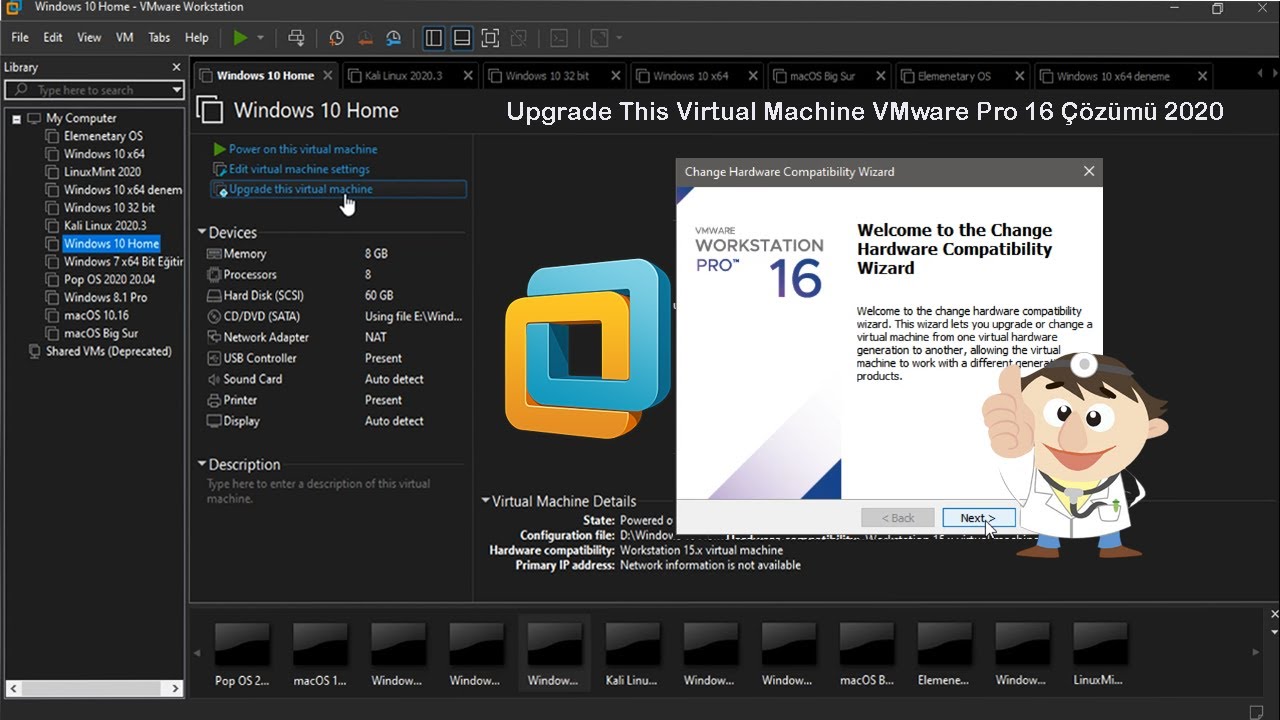The height and width of the screenshot is (720, 1280).
Task: Open the Help menu
Action: click(x=197, y=38)
